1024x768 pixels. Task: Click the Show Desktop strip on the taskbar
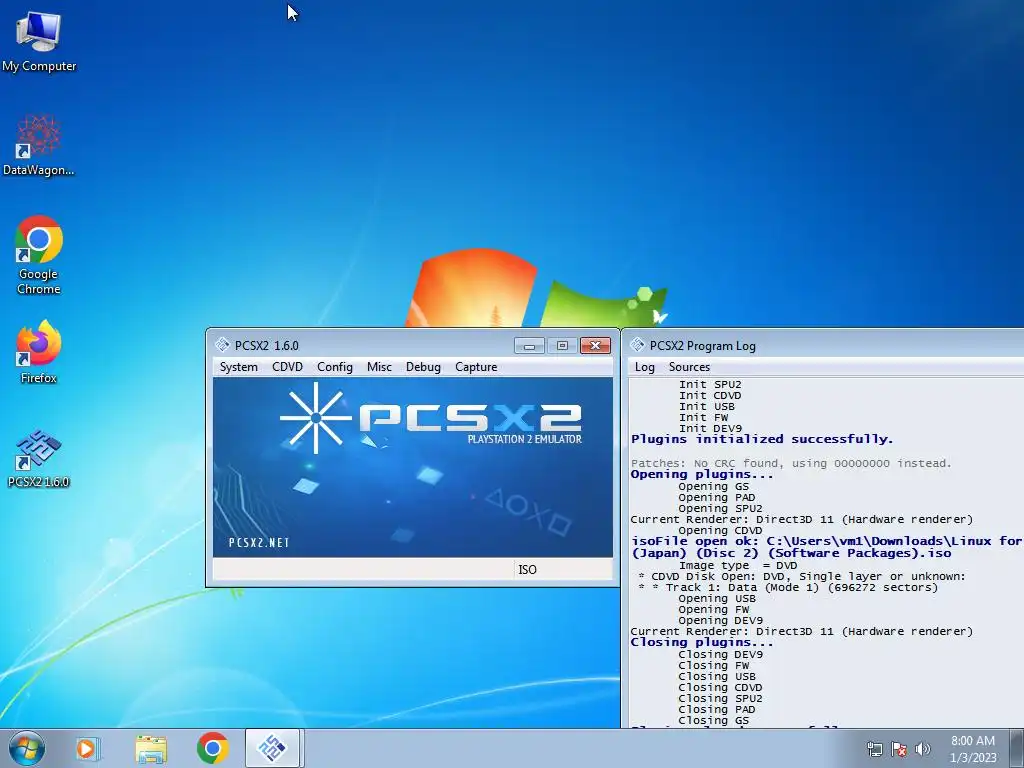coord(1016,748)
